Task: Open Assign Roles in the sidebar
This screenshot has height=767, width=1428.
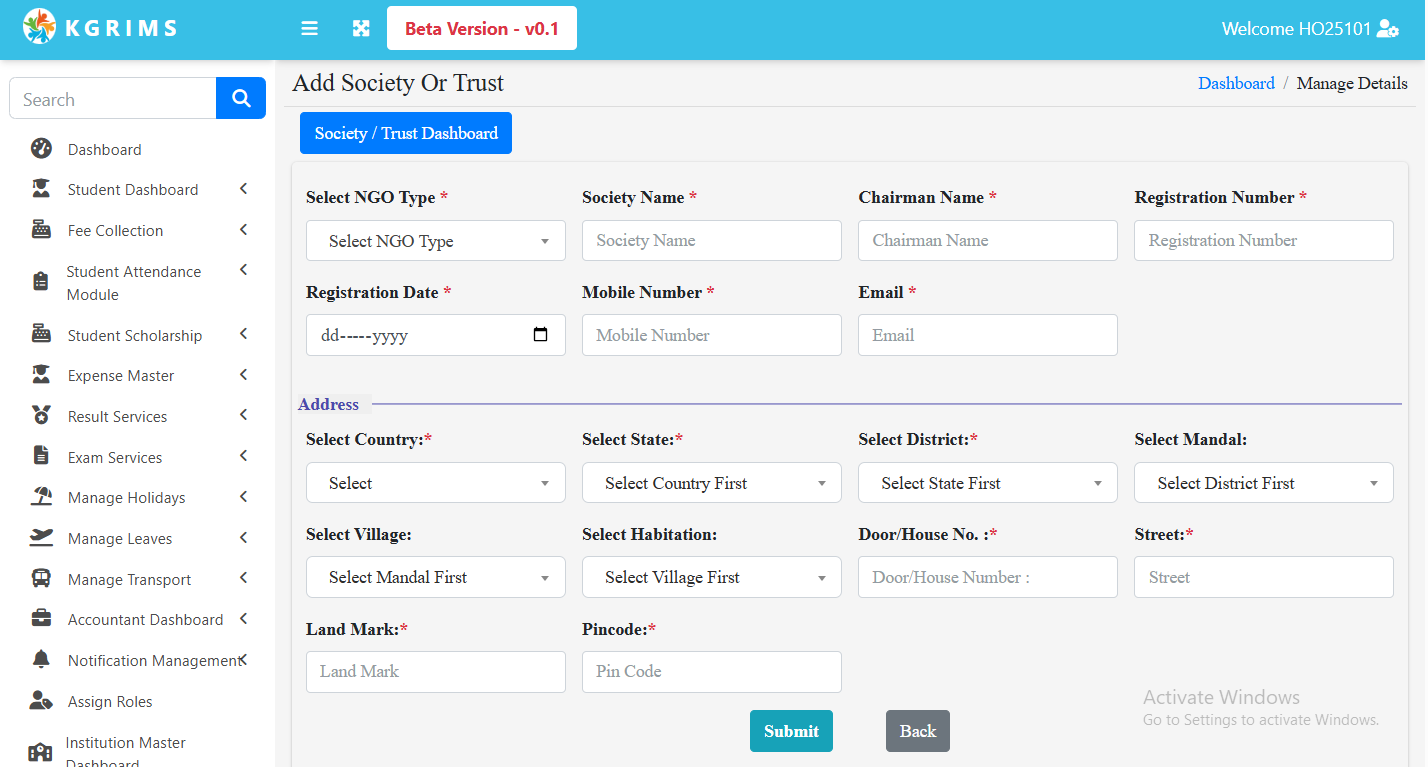Action: pos(110,701)
